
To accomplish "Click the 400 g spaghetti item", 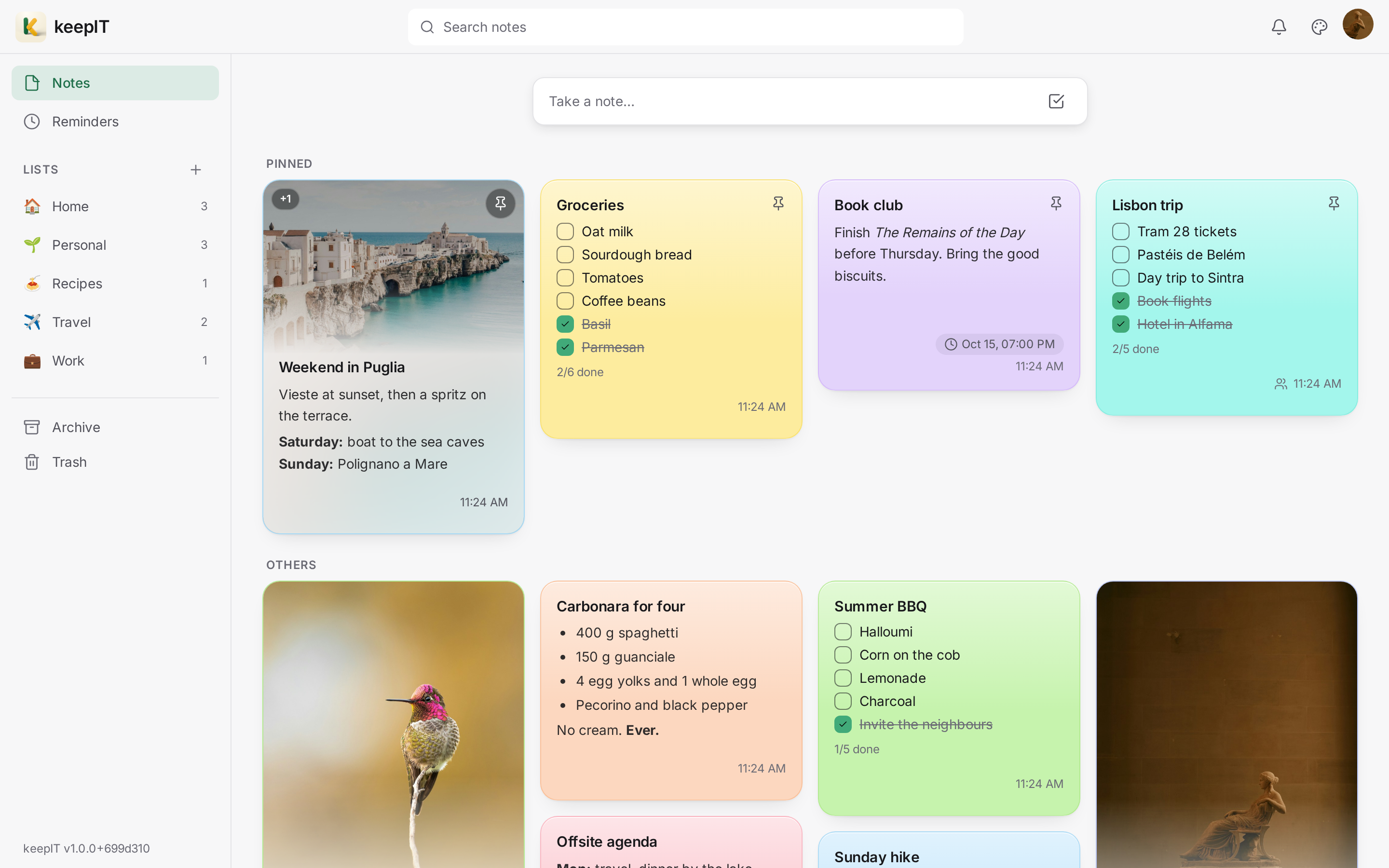I will tap(627, 633).
